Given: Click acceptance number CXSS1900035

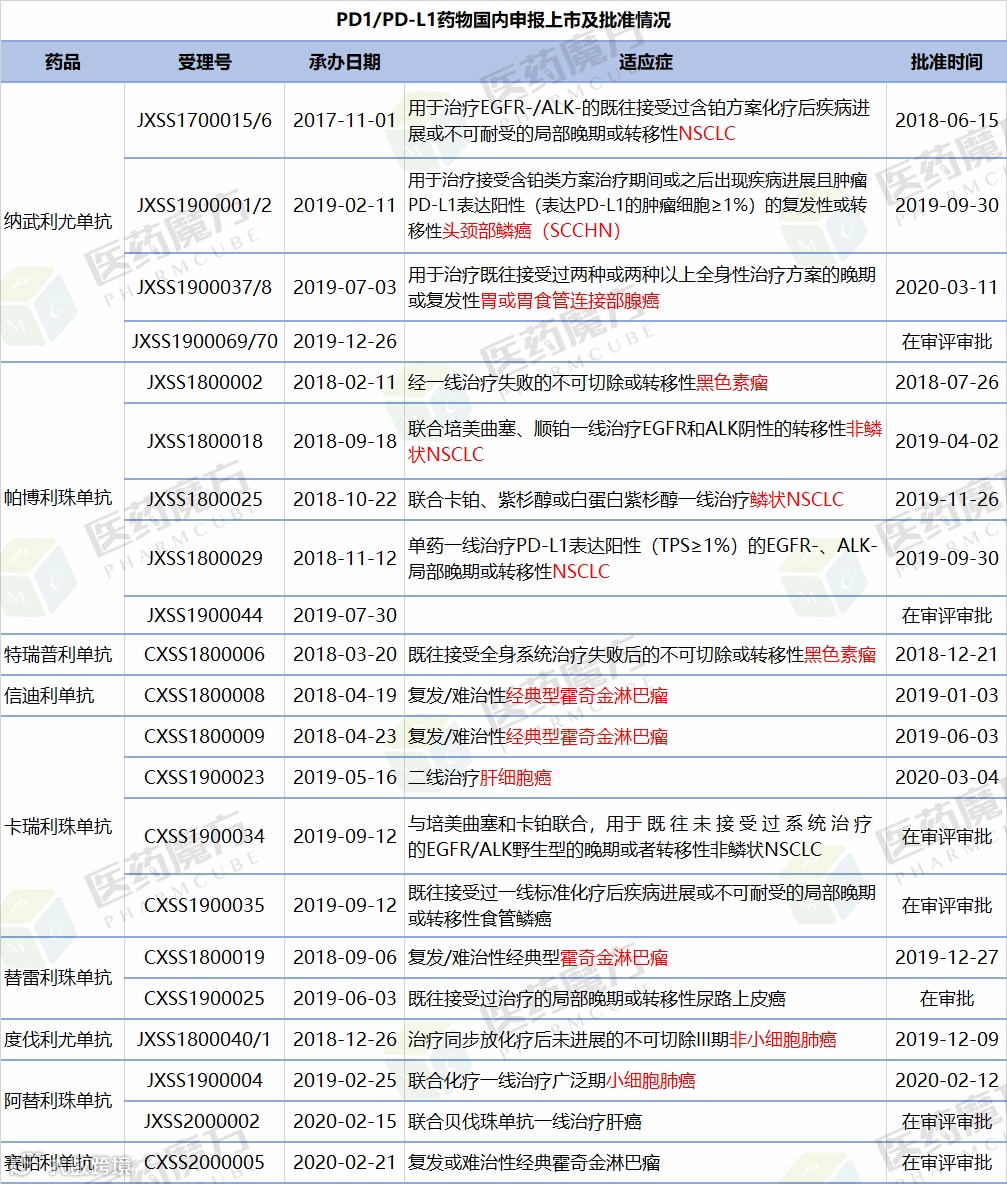Looking at the screenshot, I should [x=205, y=905].
